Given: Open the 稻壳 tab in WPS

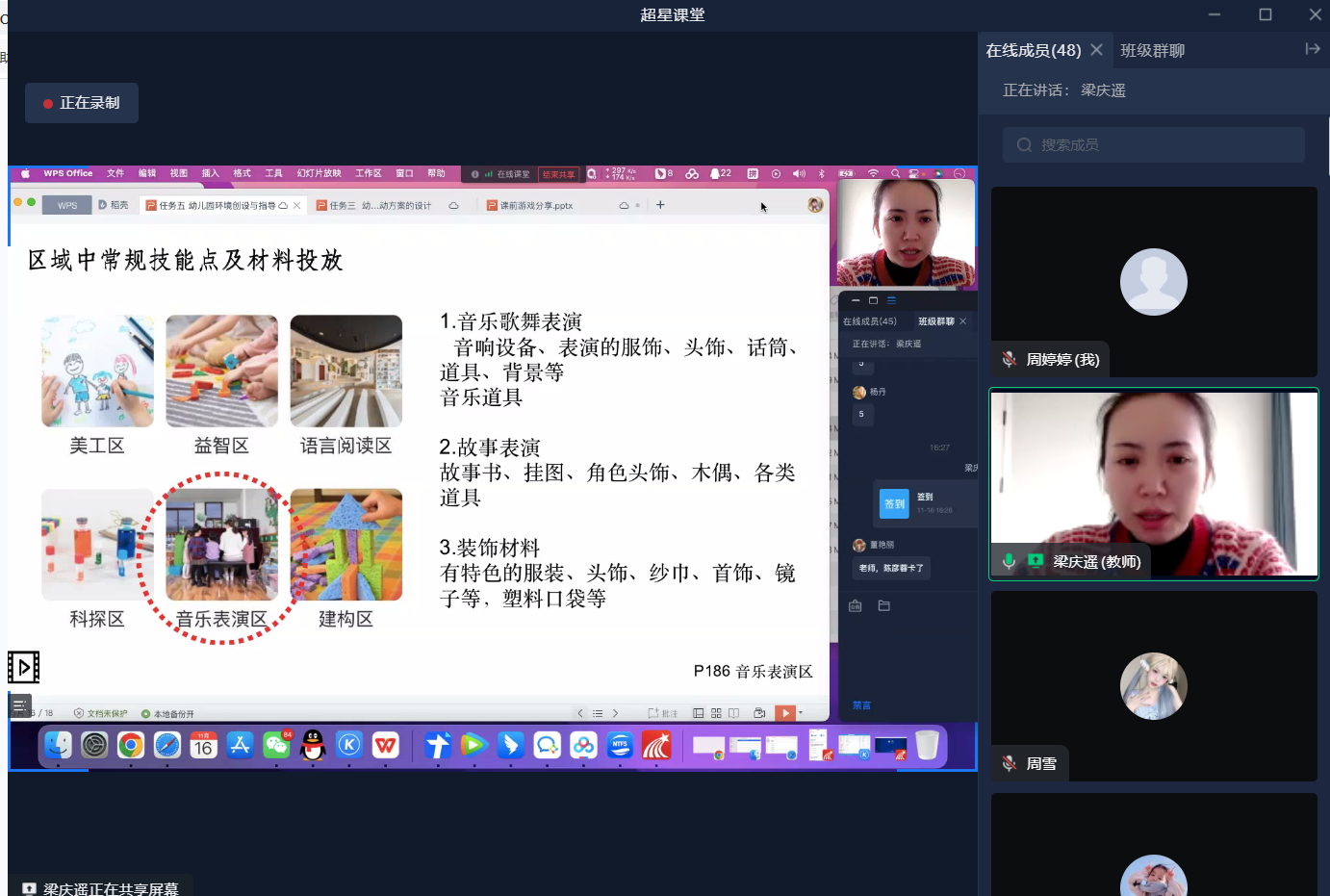Looking at the screenshot, I should [114, 205].
